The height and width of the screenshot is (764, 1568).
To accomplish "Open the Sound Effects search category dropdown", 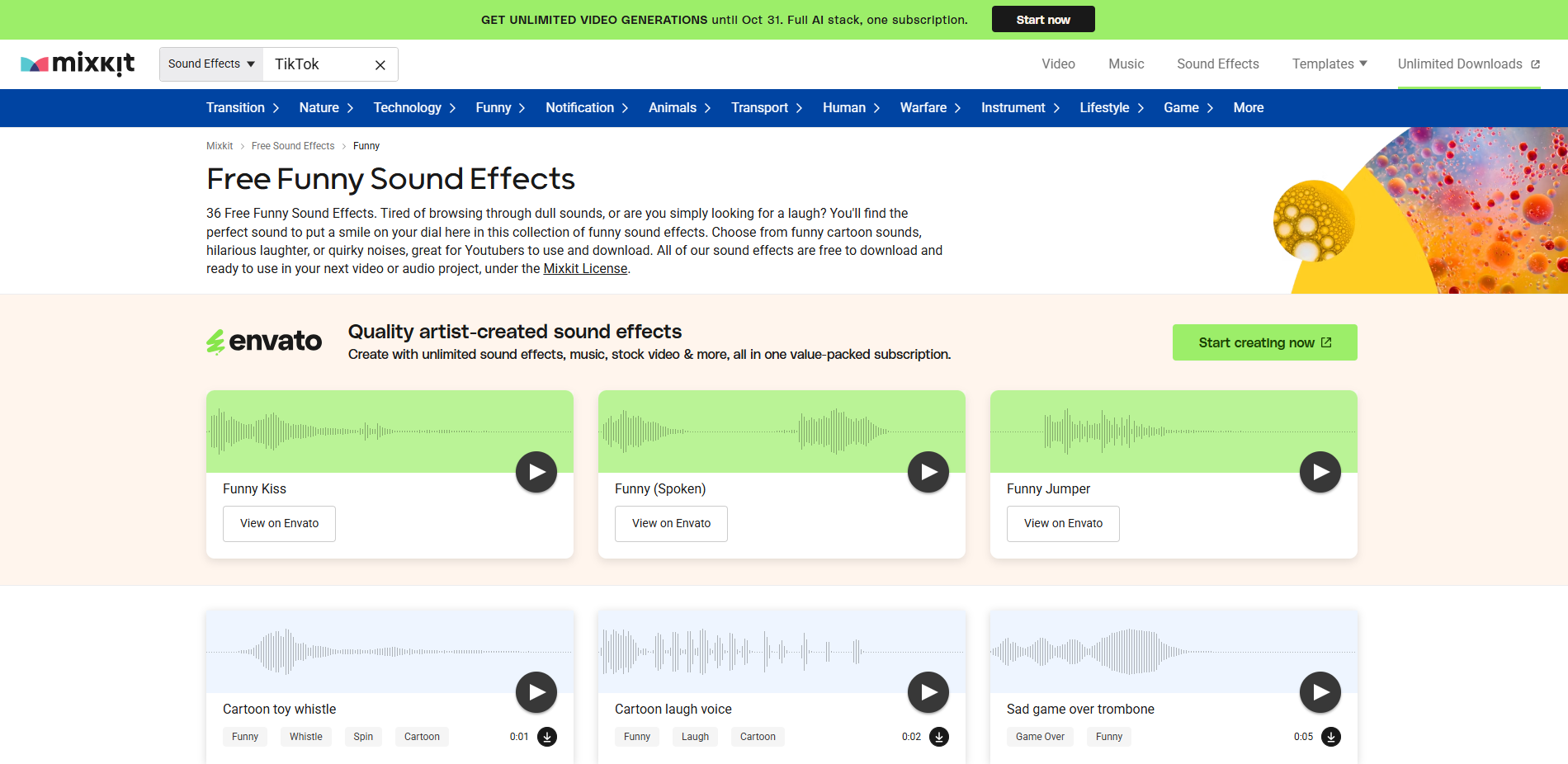I will pos(210,64).
